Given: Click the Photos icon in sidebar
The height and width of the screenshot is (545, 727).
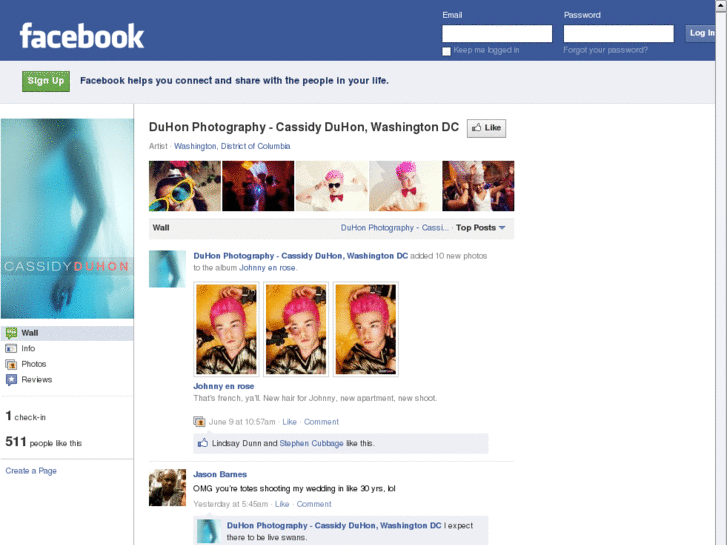Looking at the screenshot, I should coord(11,364).
